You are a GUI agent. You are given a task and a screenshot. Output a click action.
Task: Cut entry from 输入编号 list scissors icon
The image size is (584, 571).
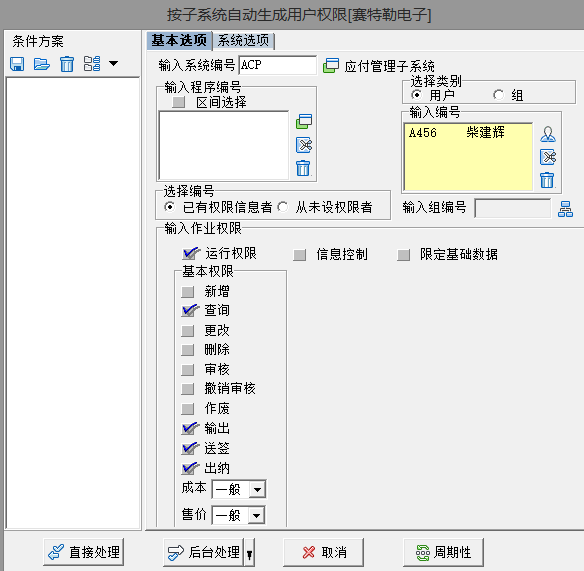point(548,157)
